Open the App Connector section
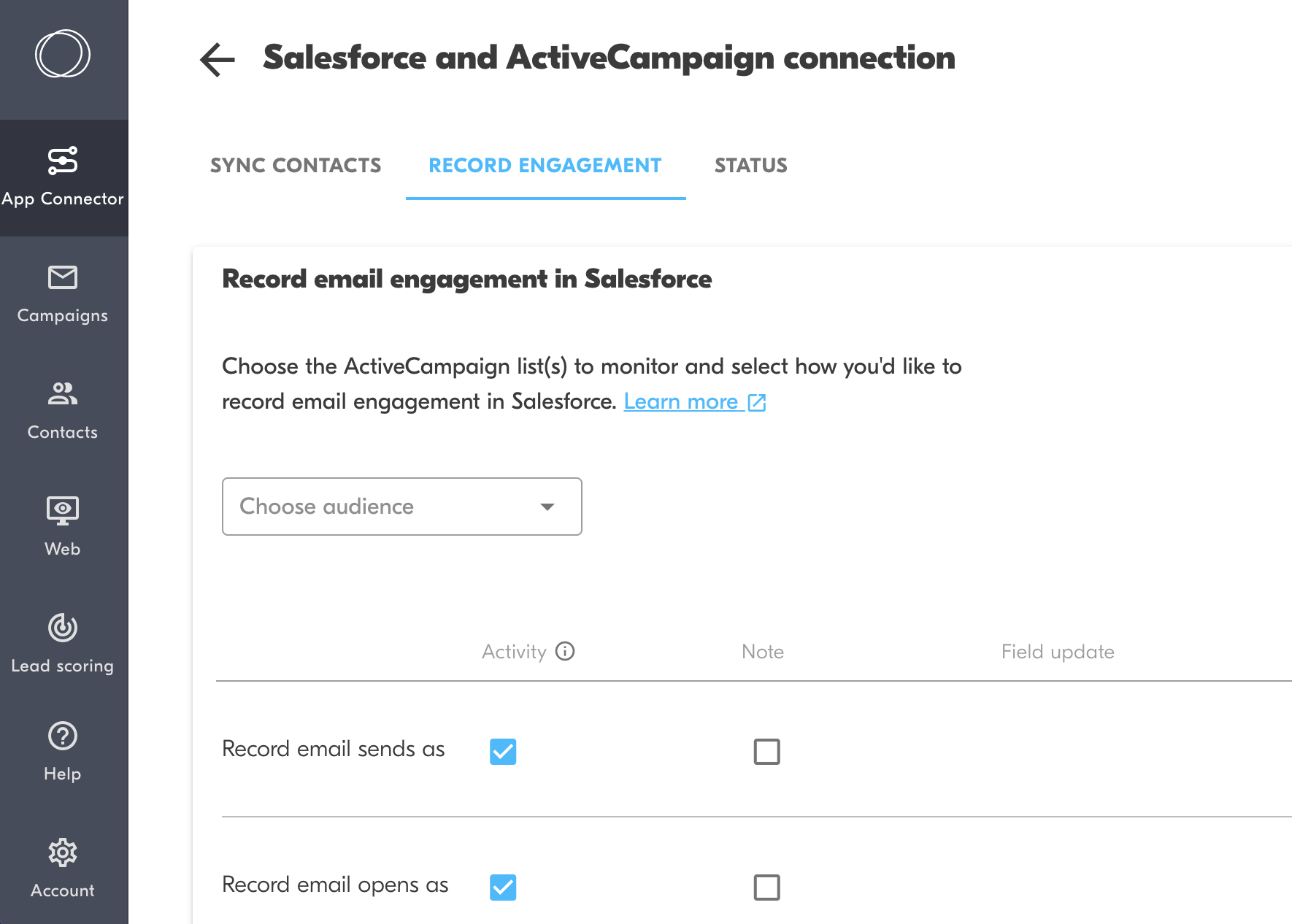This screenshot has width=1292, height=924. (x=64, y=175)
